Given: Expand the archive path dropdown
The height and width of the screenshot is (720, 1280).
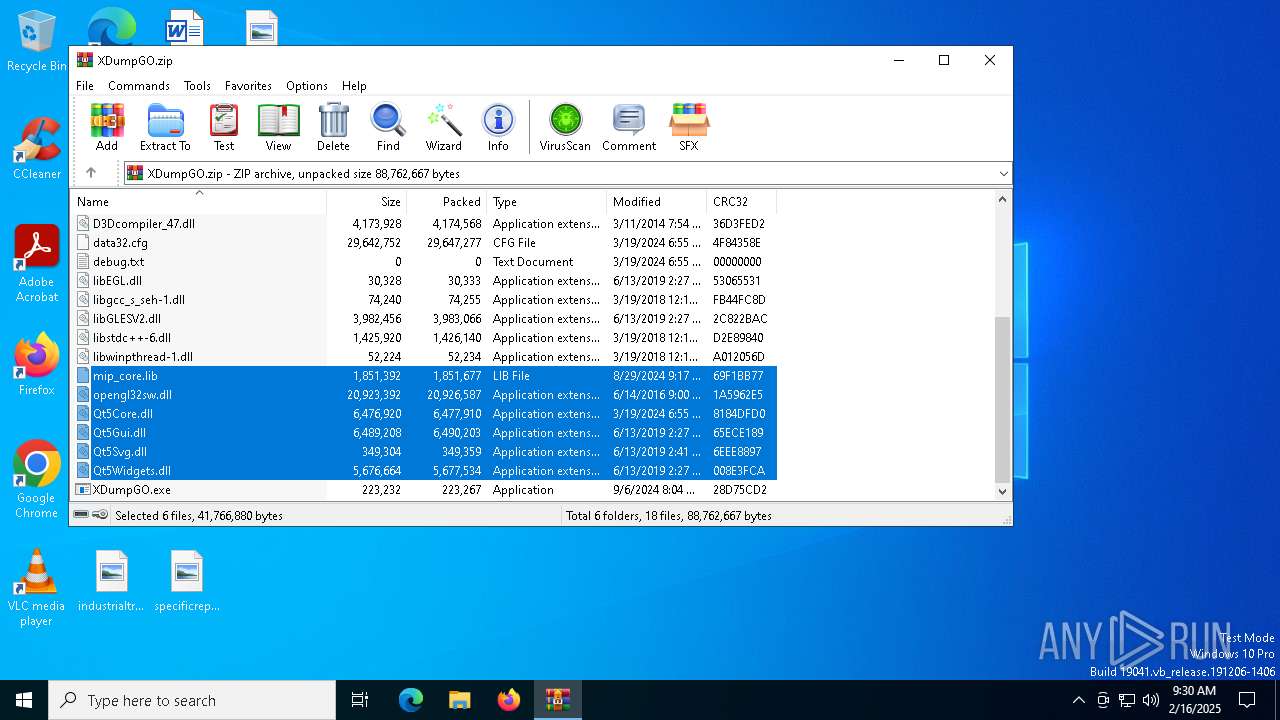Looking at the screenshot, I should 1003,174.
